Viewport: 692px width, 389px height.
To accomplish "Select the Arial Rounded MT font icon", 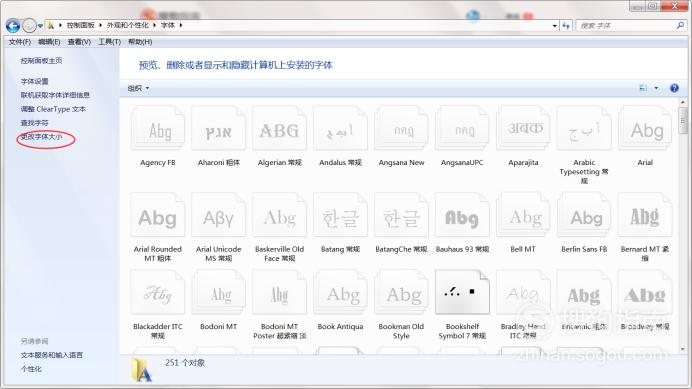I will (158, 215).
